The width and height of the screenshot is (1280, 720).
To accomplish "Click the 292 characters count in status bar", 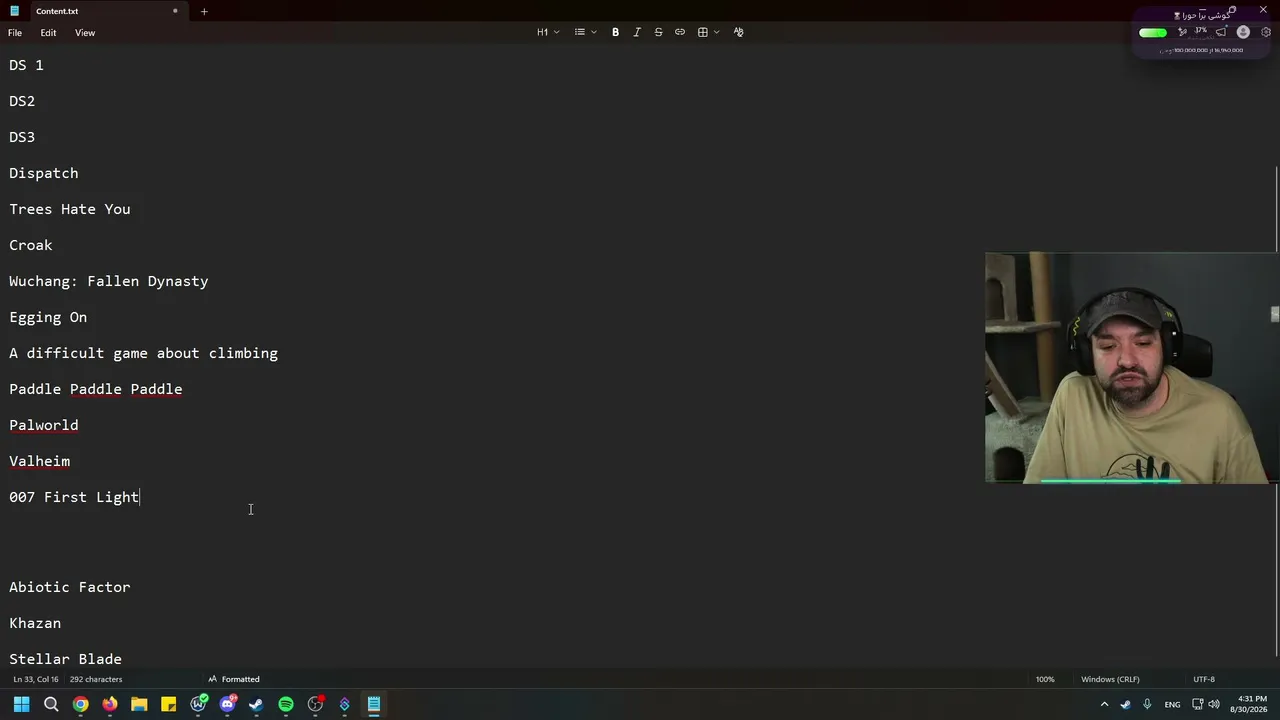I will [x=96, y=679].
